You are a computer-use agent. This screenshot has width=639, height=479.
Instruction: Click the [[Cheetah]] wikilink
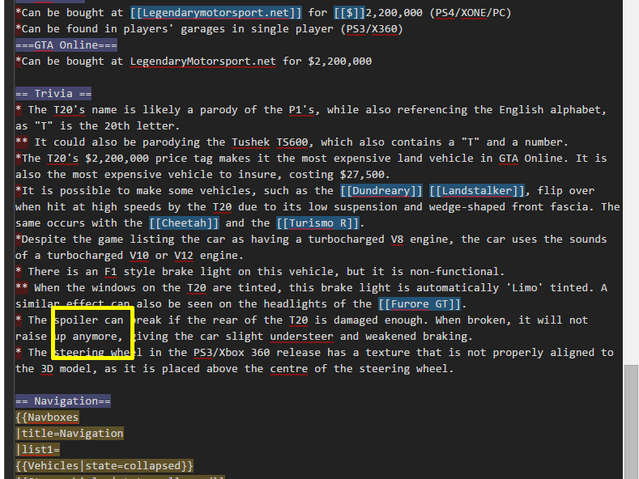click(x=184, y=223)
